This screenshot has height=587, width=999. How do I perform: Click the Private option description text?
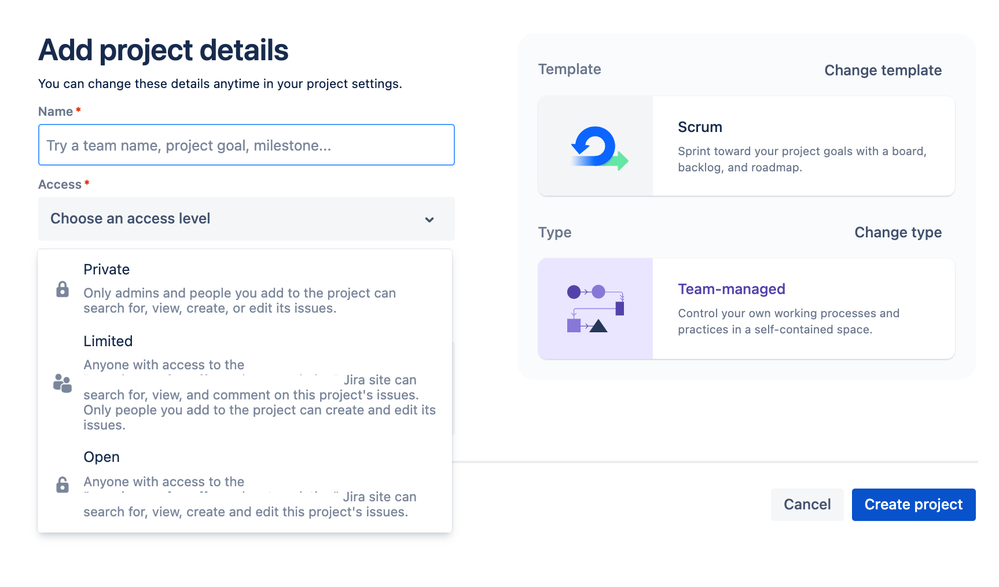click(x=240, y=301)
